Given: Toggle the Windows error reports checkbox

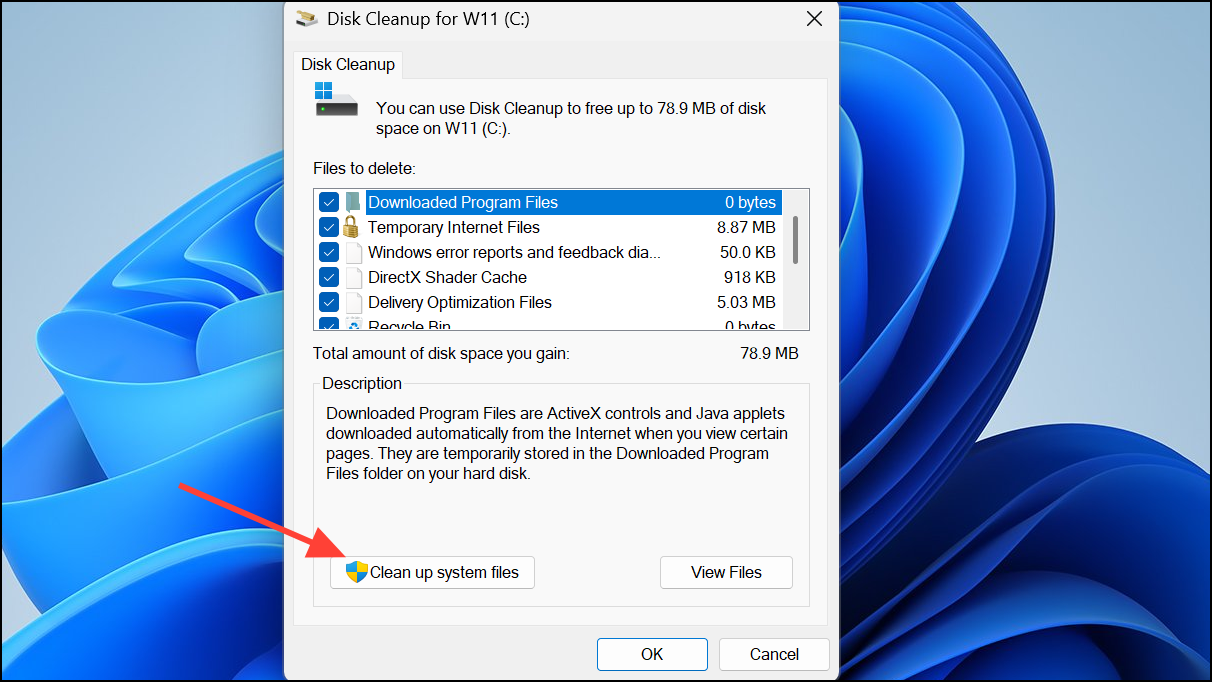Looking at the screenshot, I should 329,252.
